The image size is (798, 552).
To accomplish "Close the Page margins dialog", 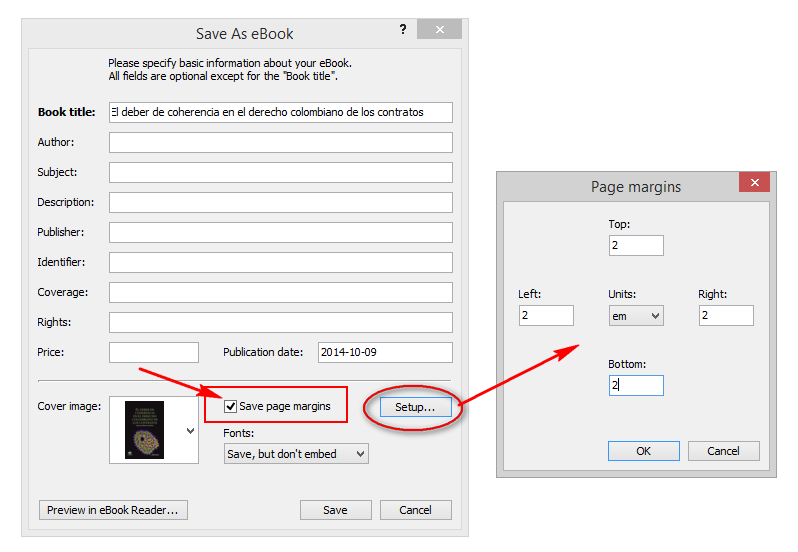I will (753, 183).
